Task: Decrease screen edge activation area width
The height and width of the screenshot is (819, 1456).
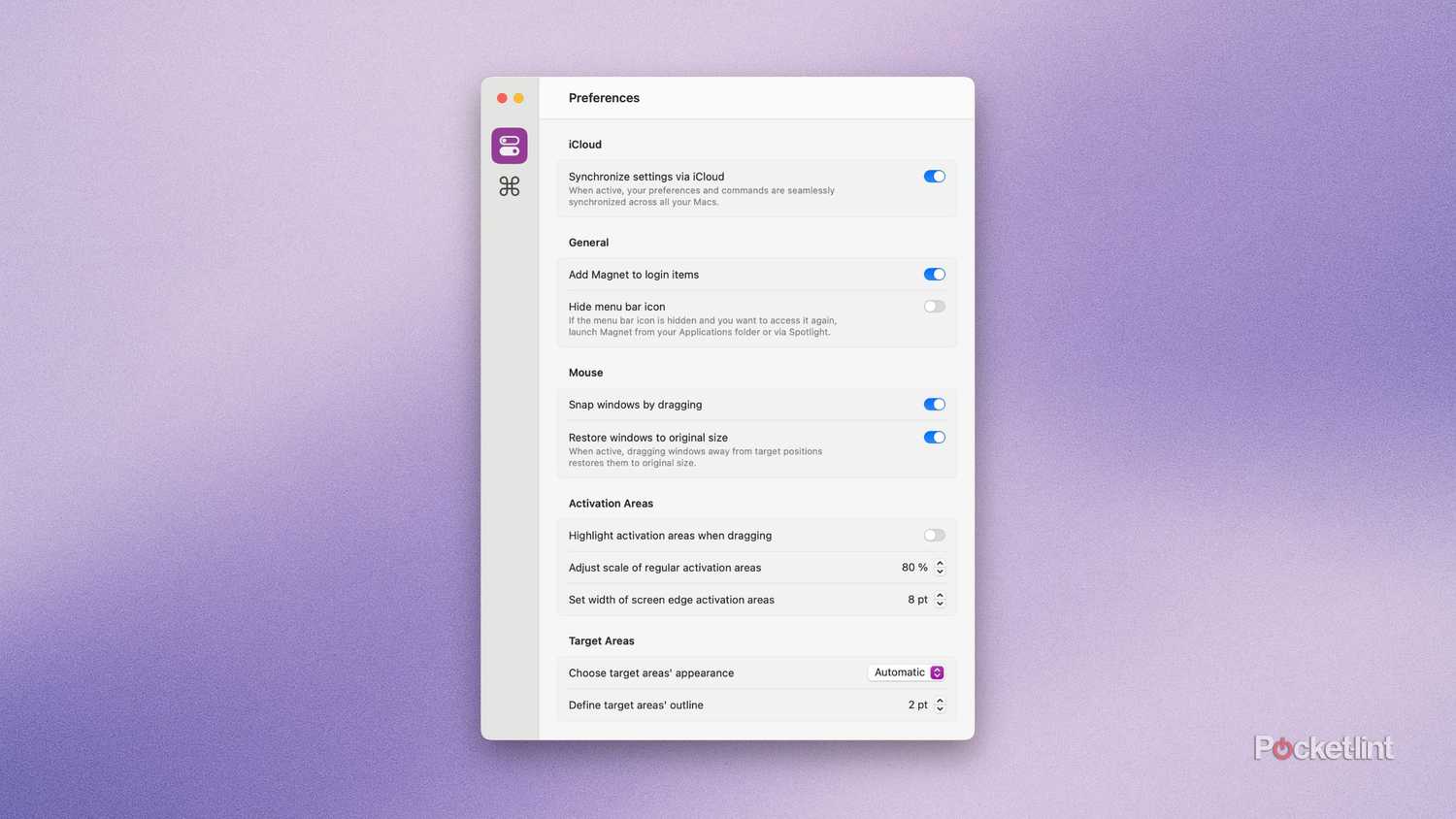Action: click(939, 603)
